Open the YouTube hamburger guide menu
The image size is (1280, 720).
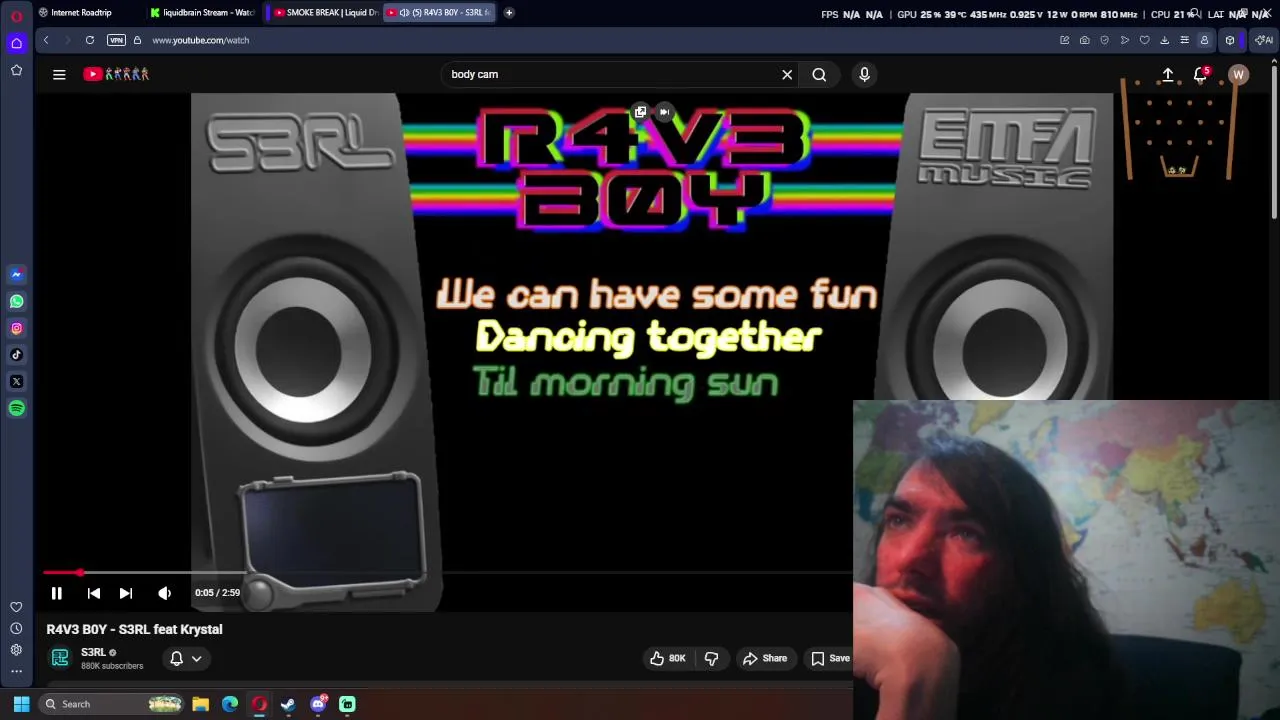tap(59, 74)
